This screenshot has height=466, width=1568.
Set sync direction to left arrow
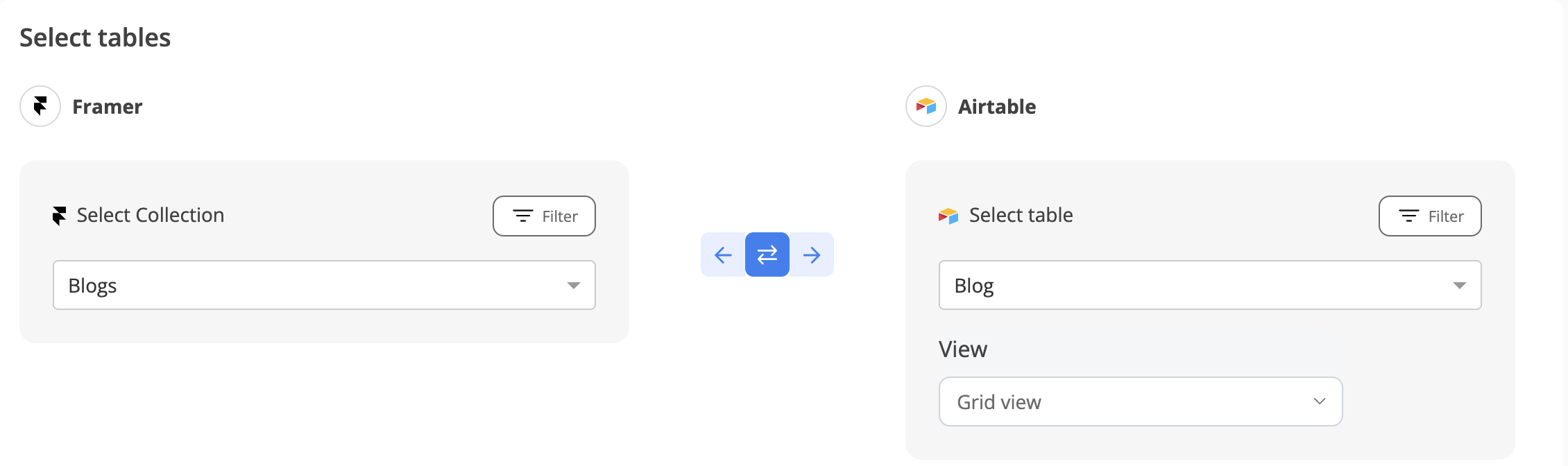pyautogui.click(x=723, y=255)
